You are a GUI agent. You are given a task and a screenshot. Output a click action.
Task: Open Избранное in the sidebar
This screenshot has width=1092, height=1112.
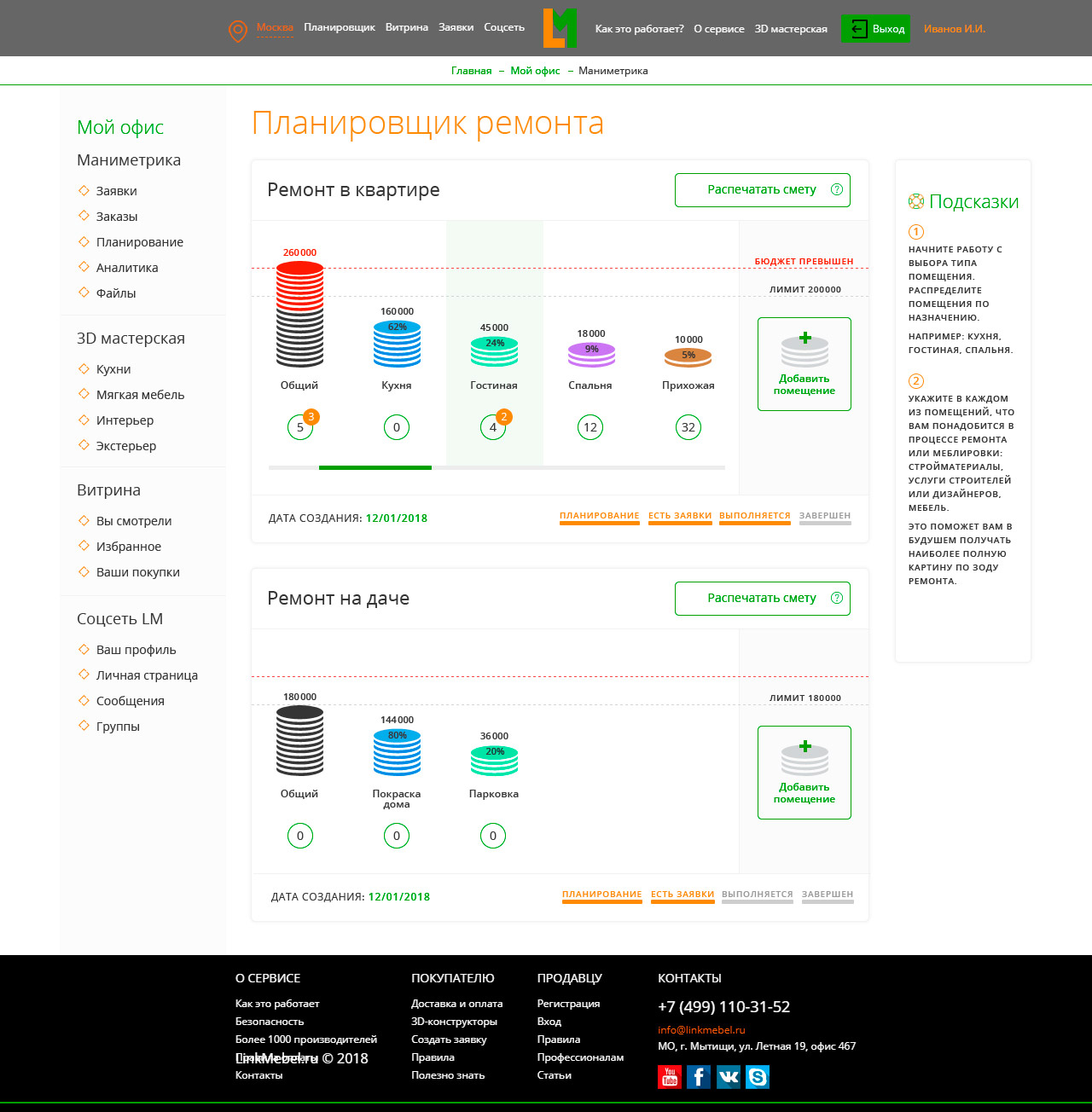click(x=129, y=547)
